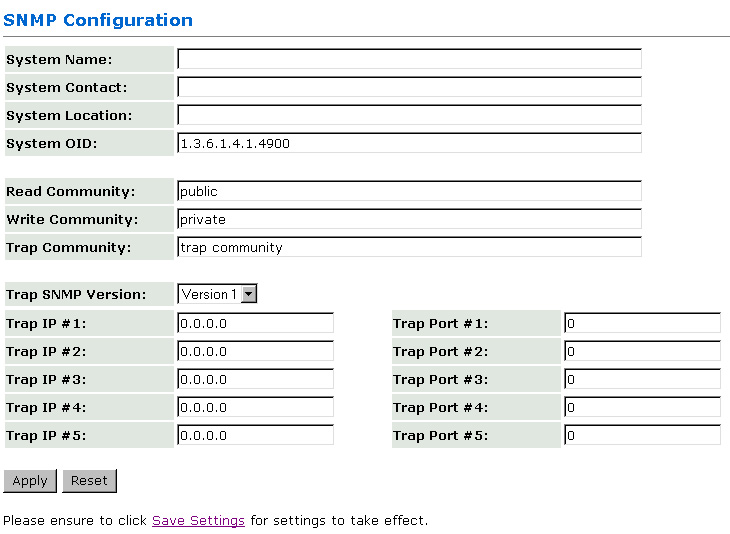Click the System OID field

(409, 143)
